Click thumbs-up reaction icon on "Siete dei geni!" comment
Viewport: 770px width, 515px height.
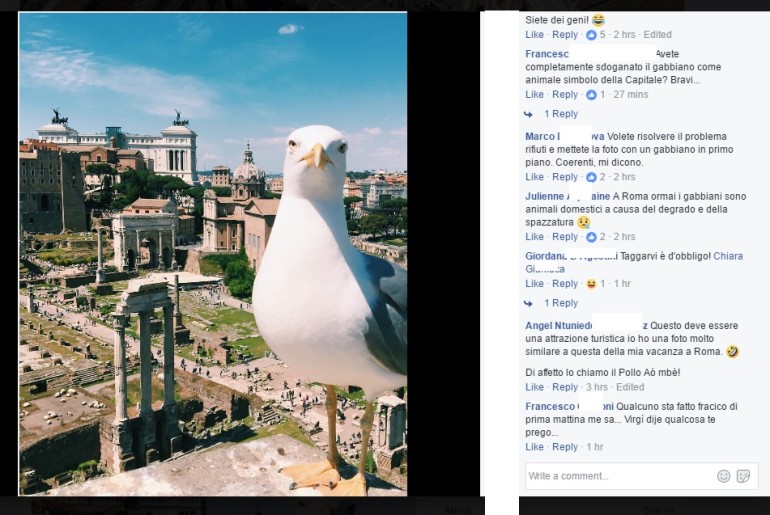(x=591, y=35)
